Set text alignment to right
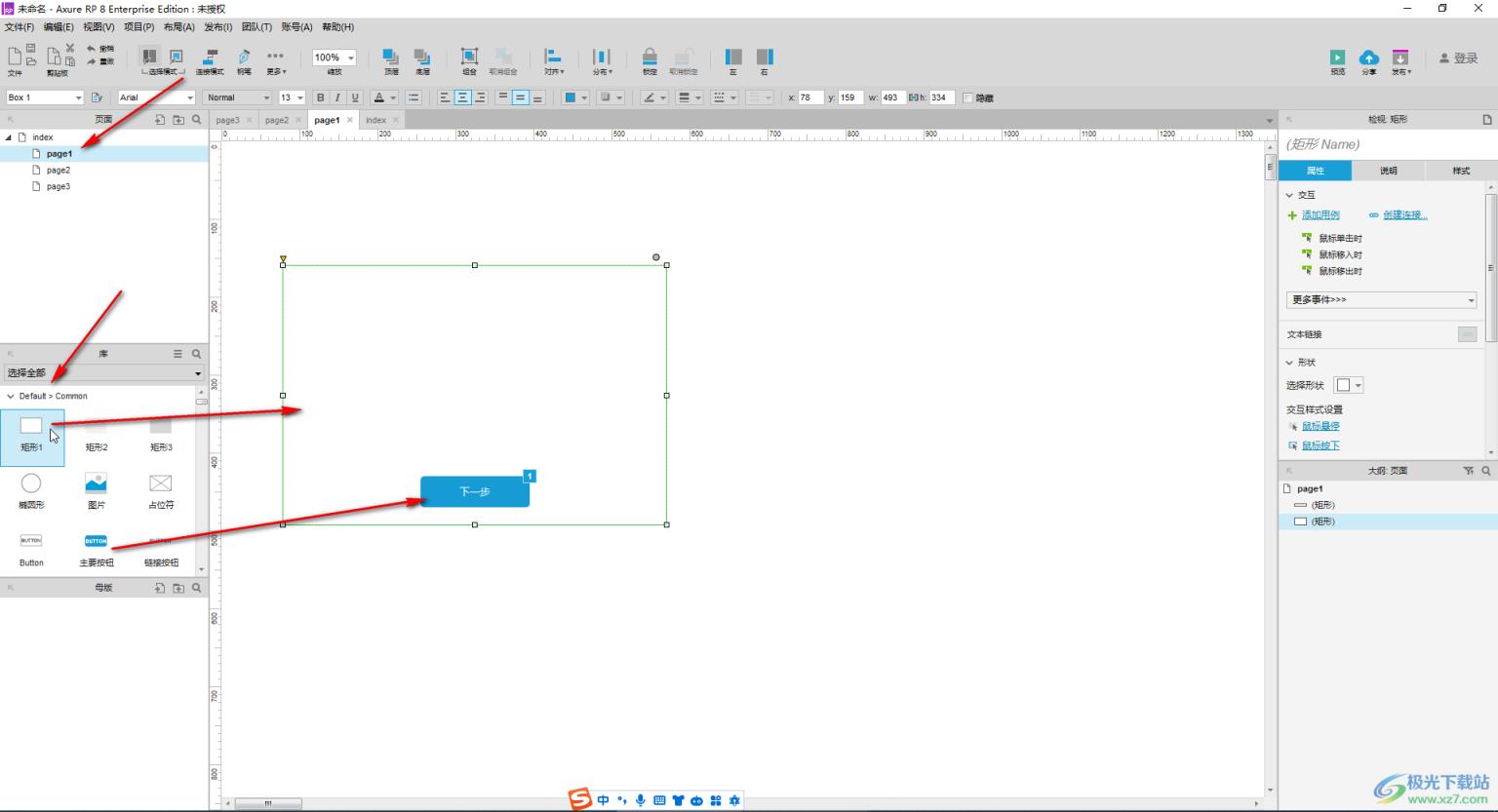 point(480,97)
